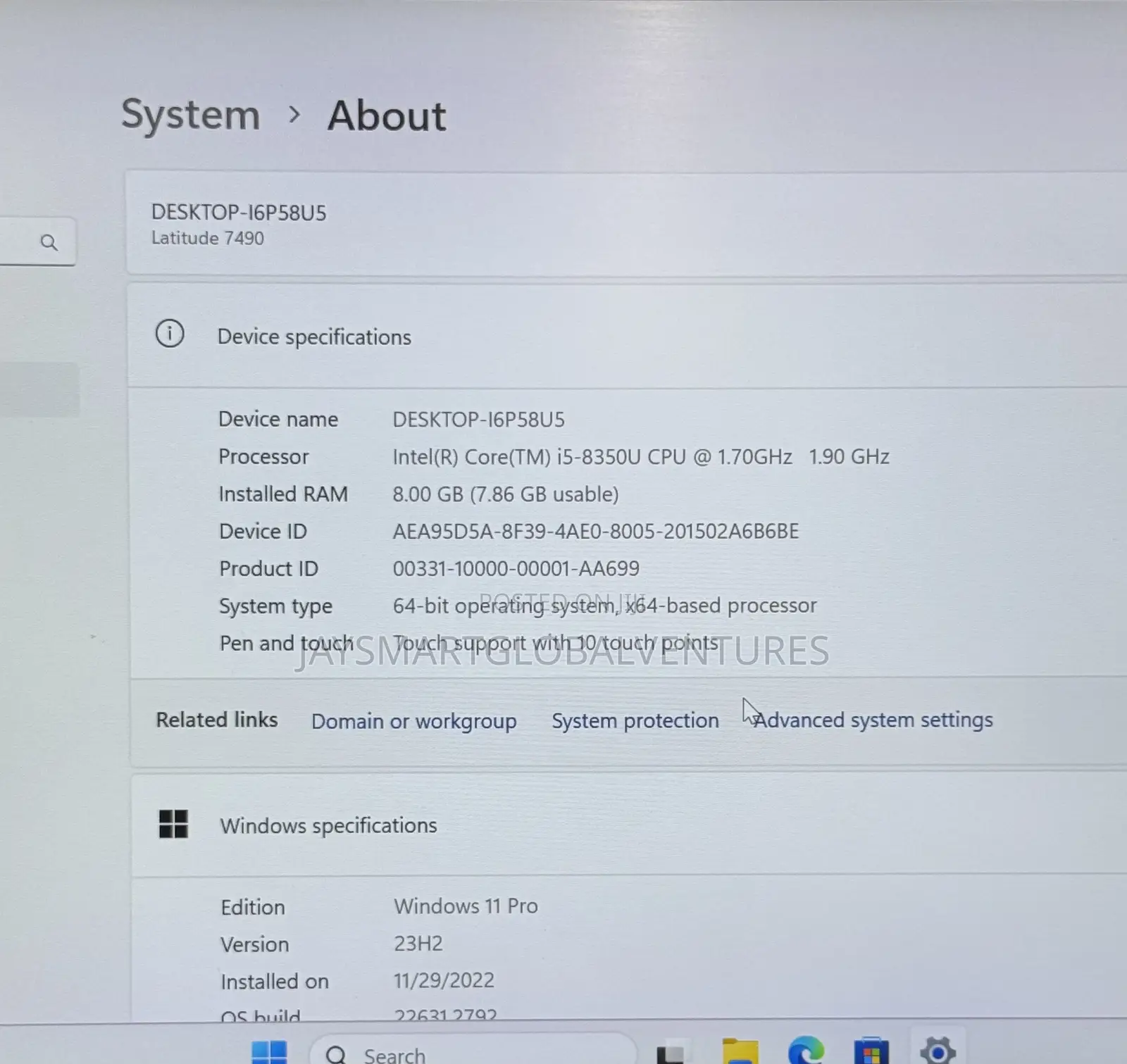Click the magnifier icon in the settings search box

pyautogui.click(x=49, y=243)
